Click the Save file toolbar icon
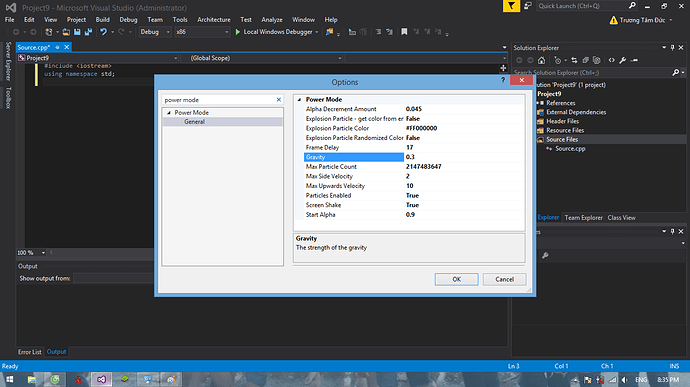The height and width of the screenshot is (387, 690). [x=77, y=32]
